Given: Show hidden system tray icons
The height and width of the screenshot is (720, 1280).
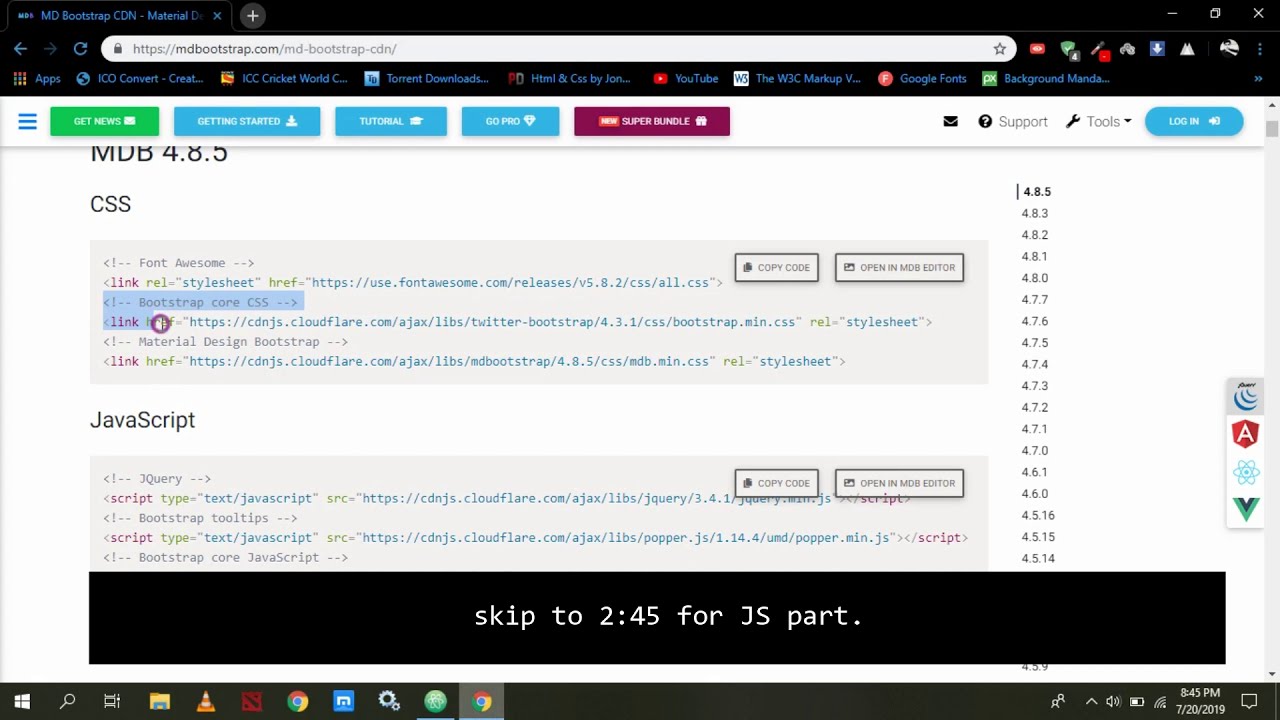Looking at the screenshot, I should [1091, 702].
